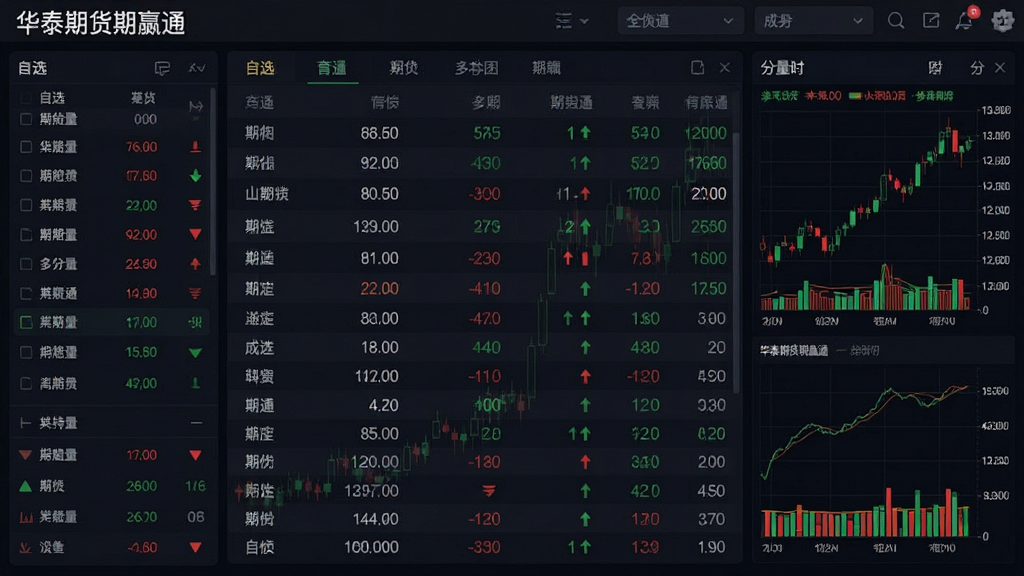Click the 华泰期货期赢通 app title

click(x=101, y=23)
